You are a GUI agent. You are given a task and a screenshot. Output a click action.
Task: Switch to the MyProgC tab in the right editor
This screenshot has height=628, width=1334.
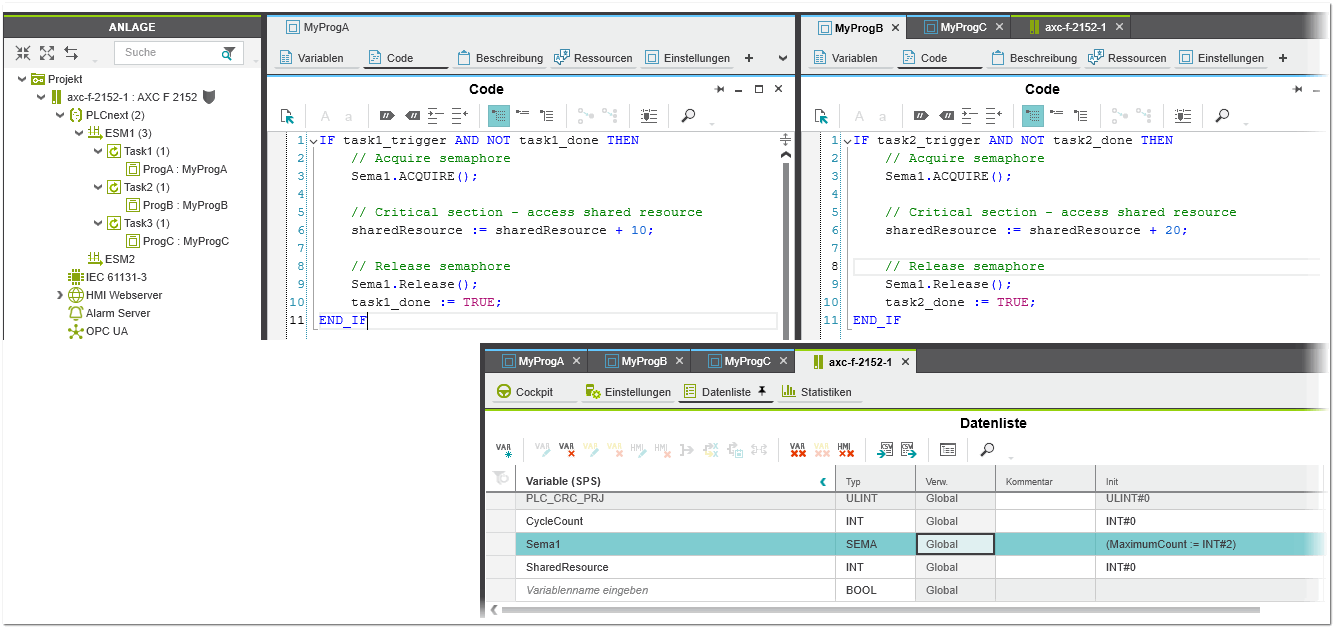pos(963,27)
